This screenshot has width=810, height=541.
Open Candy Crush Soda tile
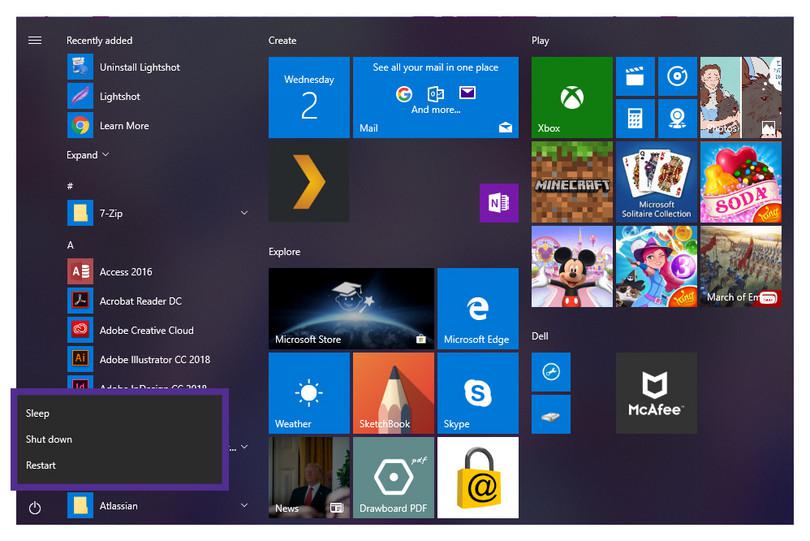point(740,182)
